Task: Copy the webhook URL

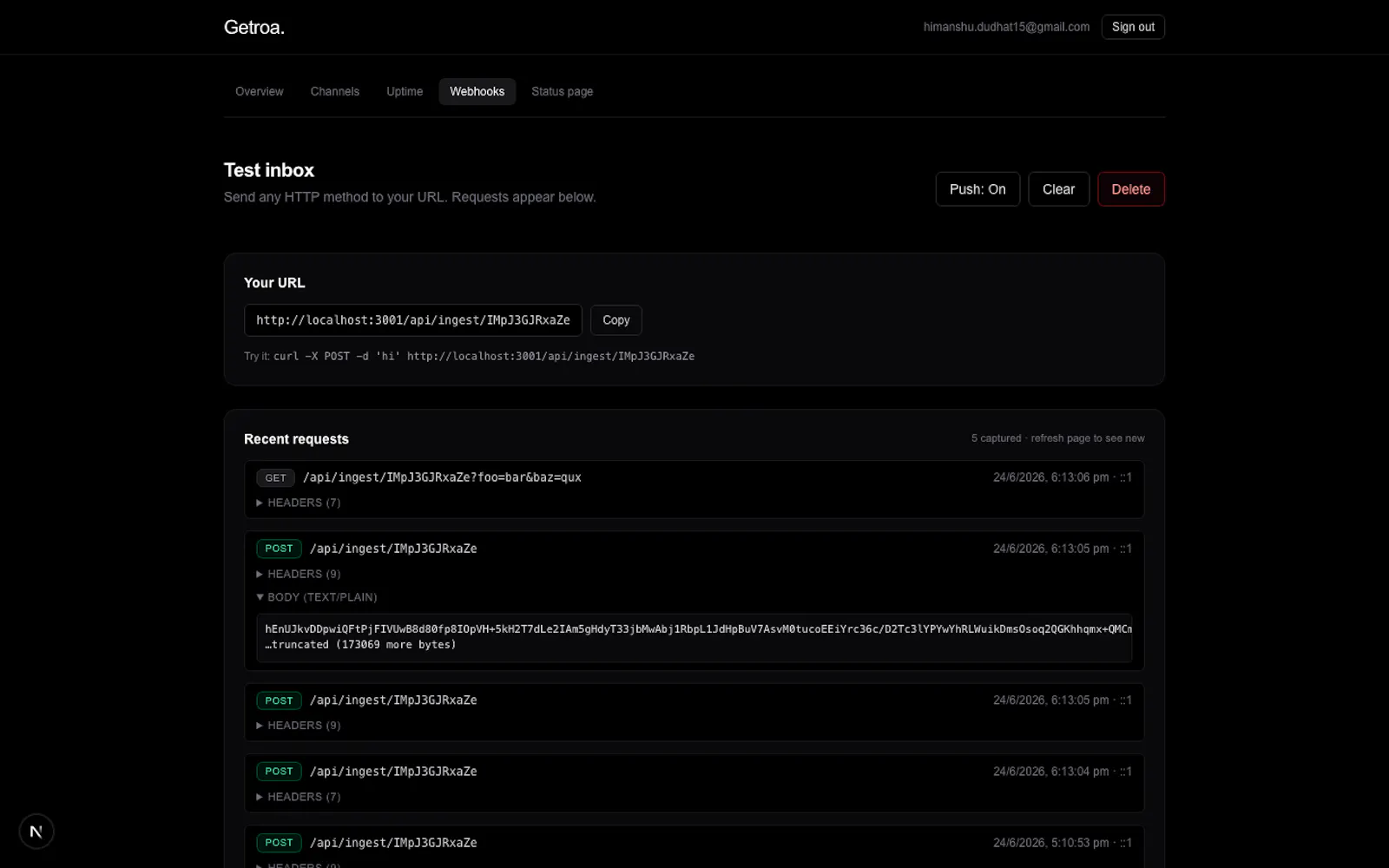Action: click(x=616, y=320)
